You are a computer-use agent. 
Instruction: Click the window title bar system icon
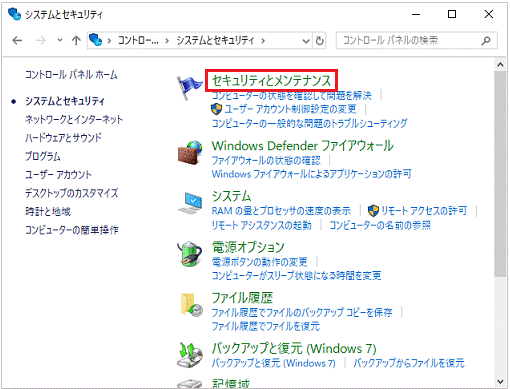[x=14, y=14]
